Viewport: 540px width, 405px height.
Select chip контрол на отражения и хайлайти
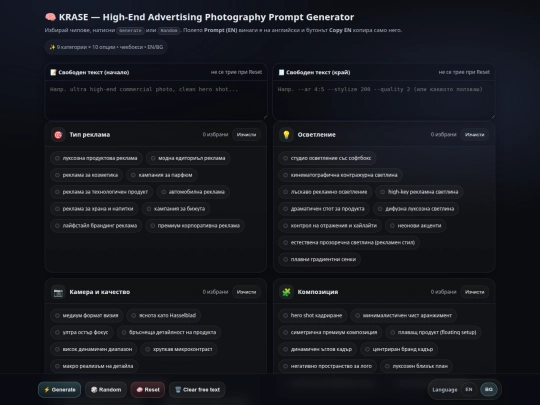[330, 226]
